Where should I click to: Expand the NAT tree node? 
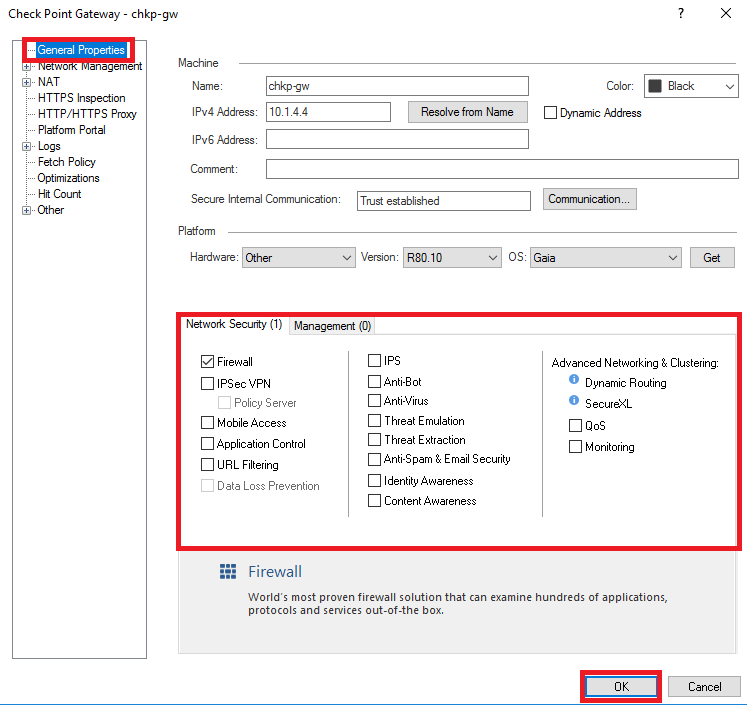point(27,82)
